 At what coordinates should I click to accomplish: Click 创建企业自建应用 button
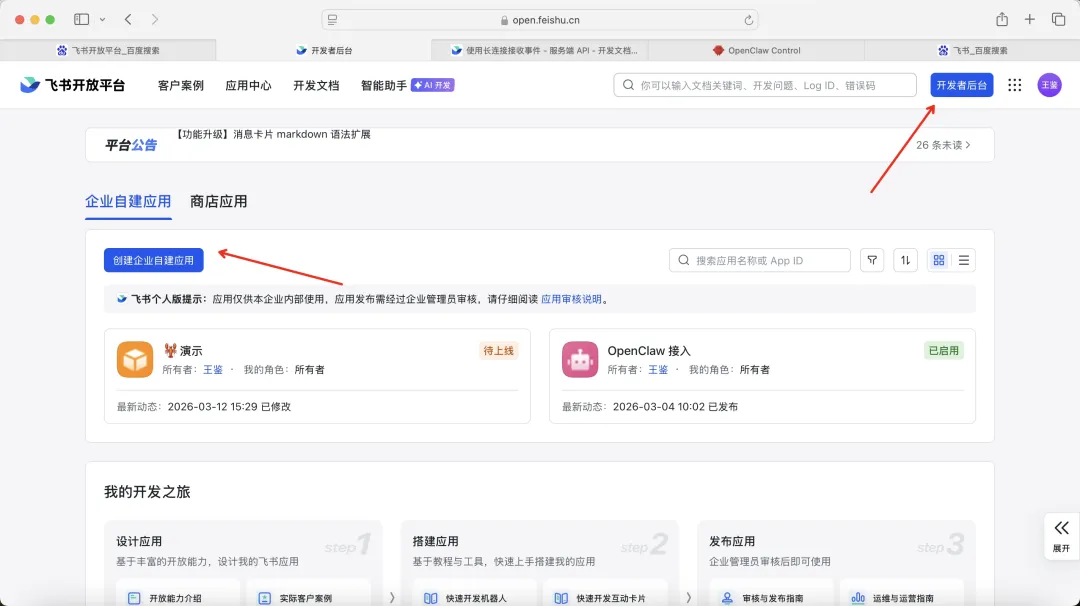[x=154, y=260]
